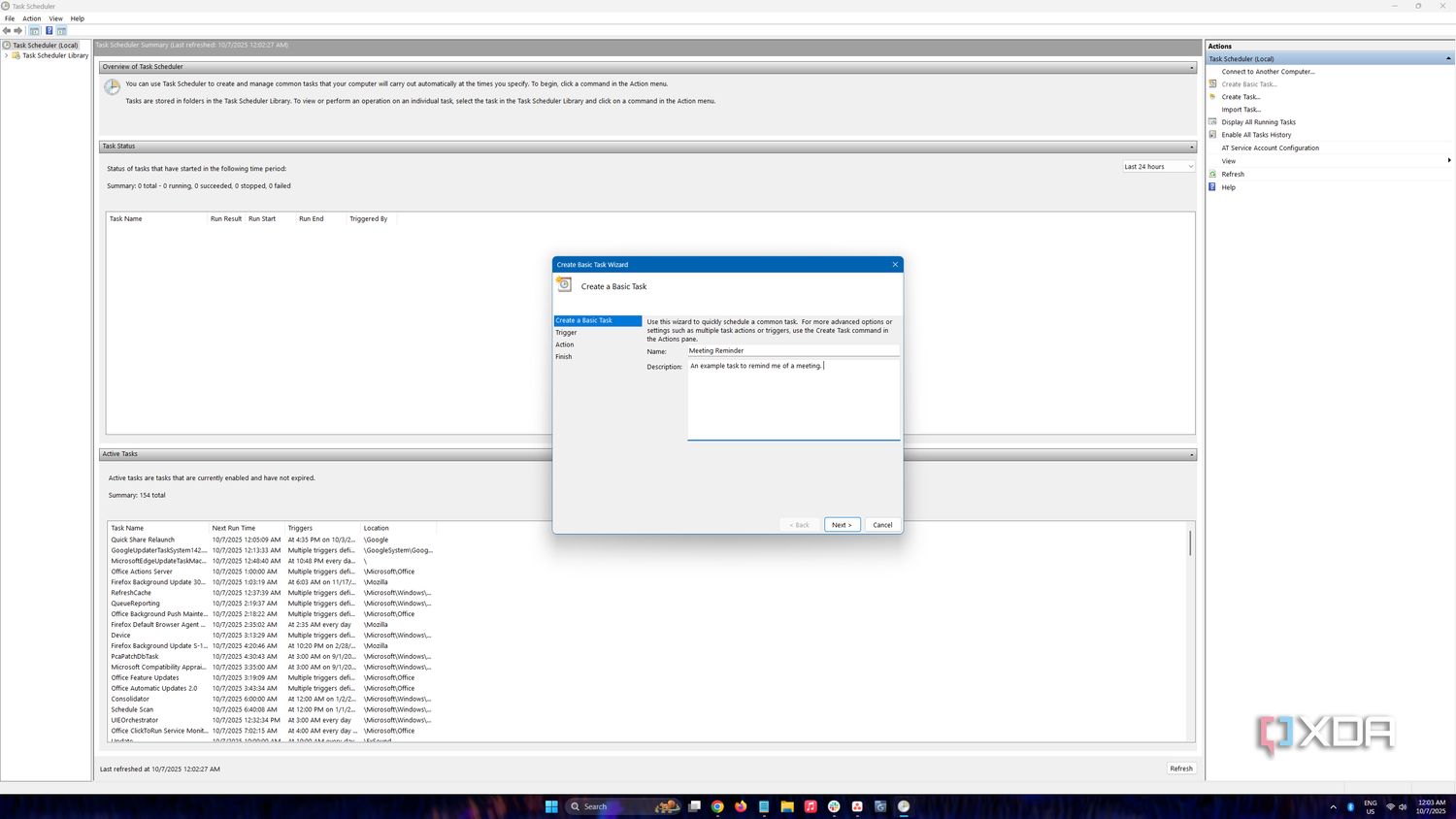Cancel the Create Basic Task Wizard
The width and height of the screenshot is (1456, 819).
(882, 525)
